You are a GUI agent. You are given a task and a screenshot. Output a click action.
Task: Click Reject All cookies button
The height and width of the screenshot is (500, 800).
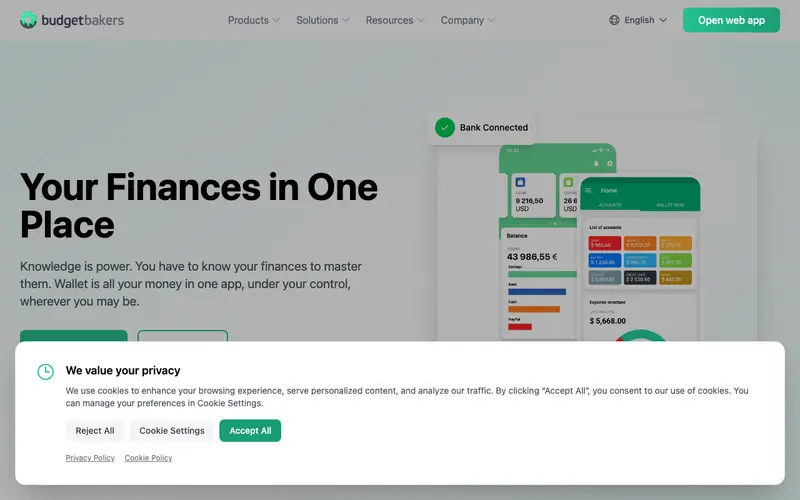[95, 431]
